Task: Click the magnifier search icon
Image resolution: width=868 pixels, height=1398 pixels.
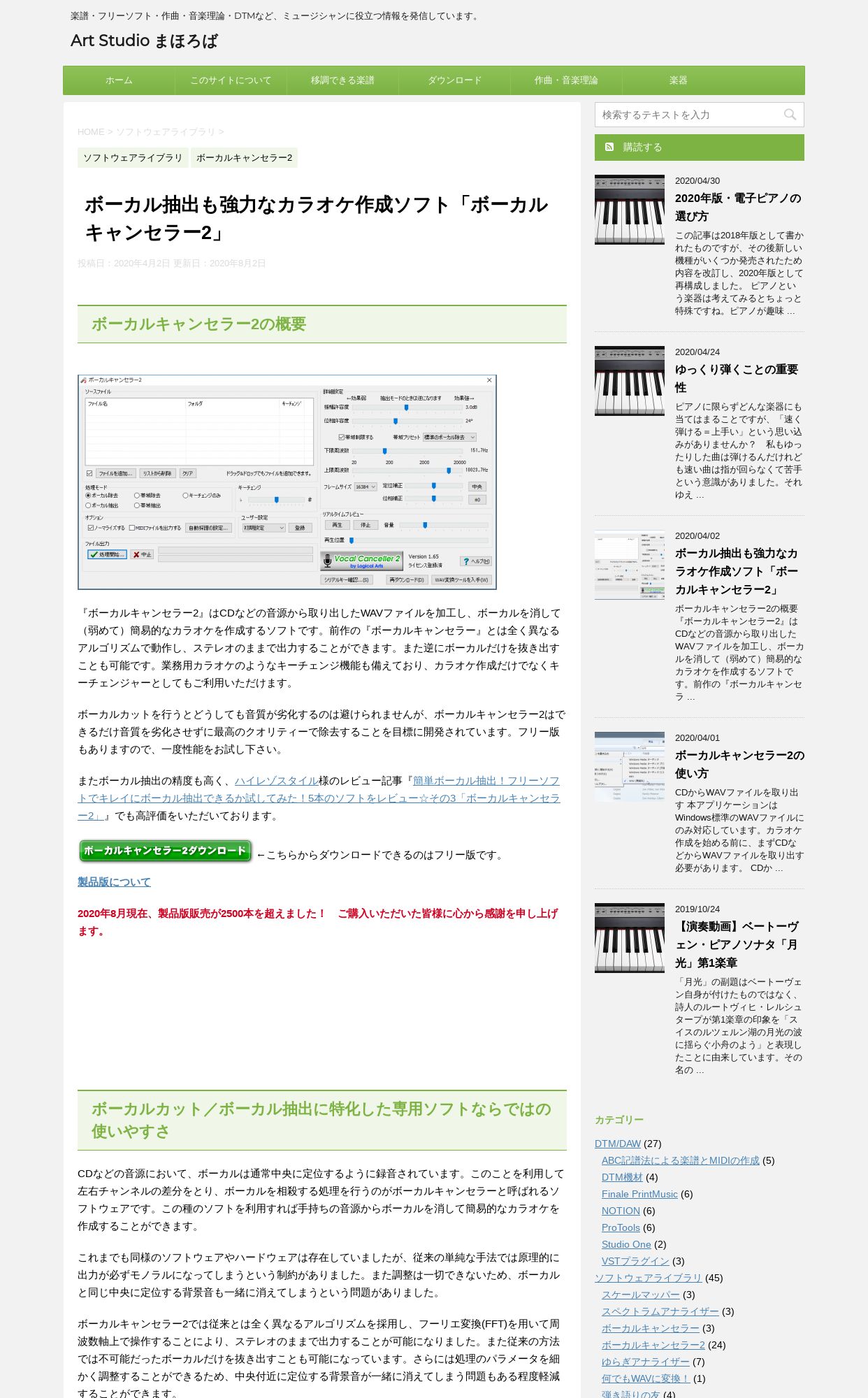Action: point(790,115)
